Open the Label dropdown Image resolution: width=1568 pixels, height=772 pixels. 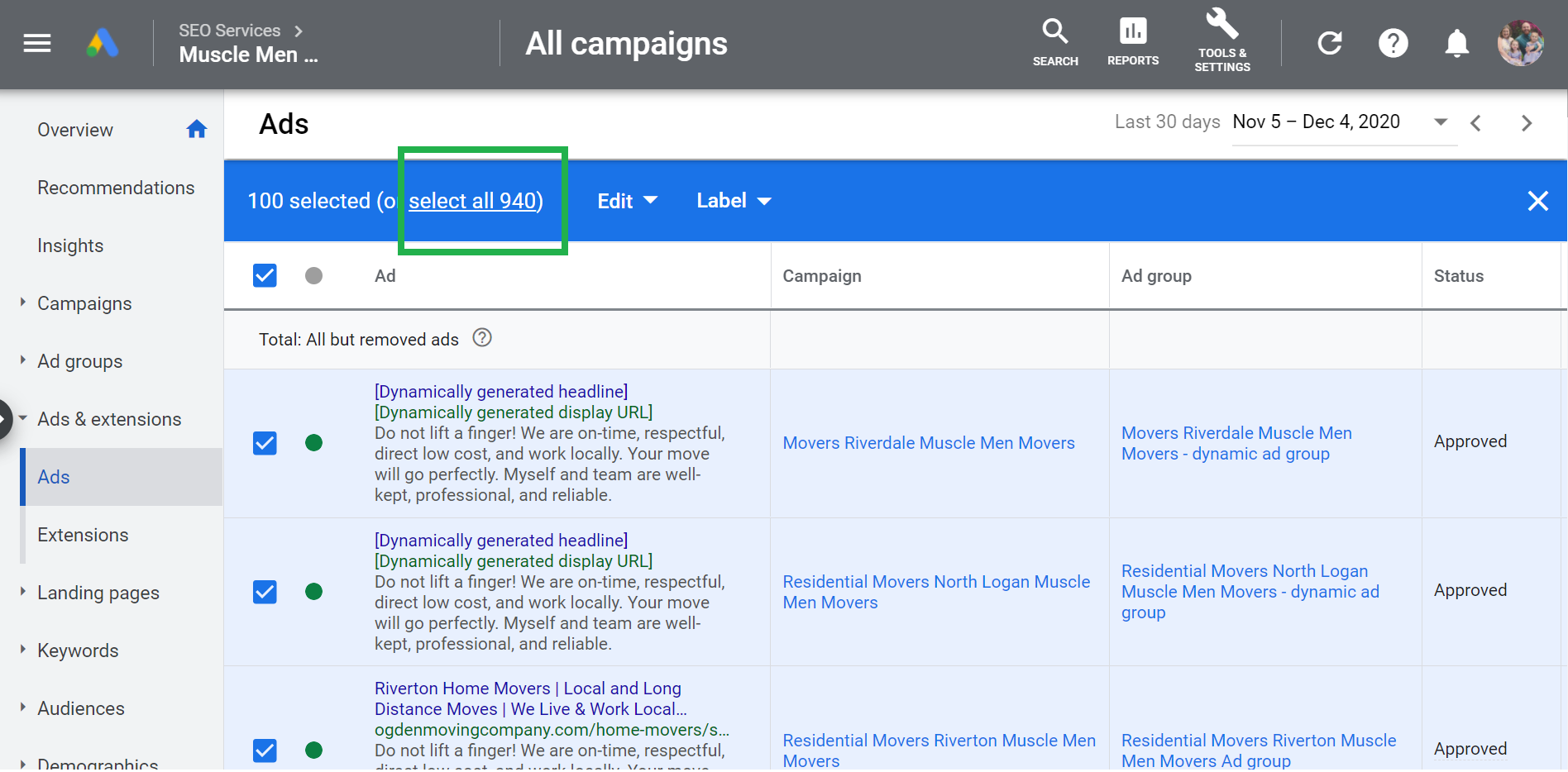coord(734,201)
